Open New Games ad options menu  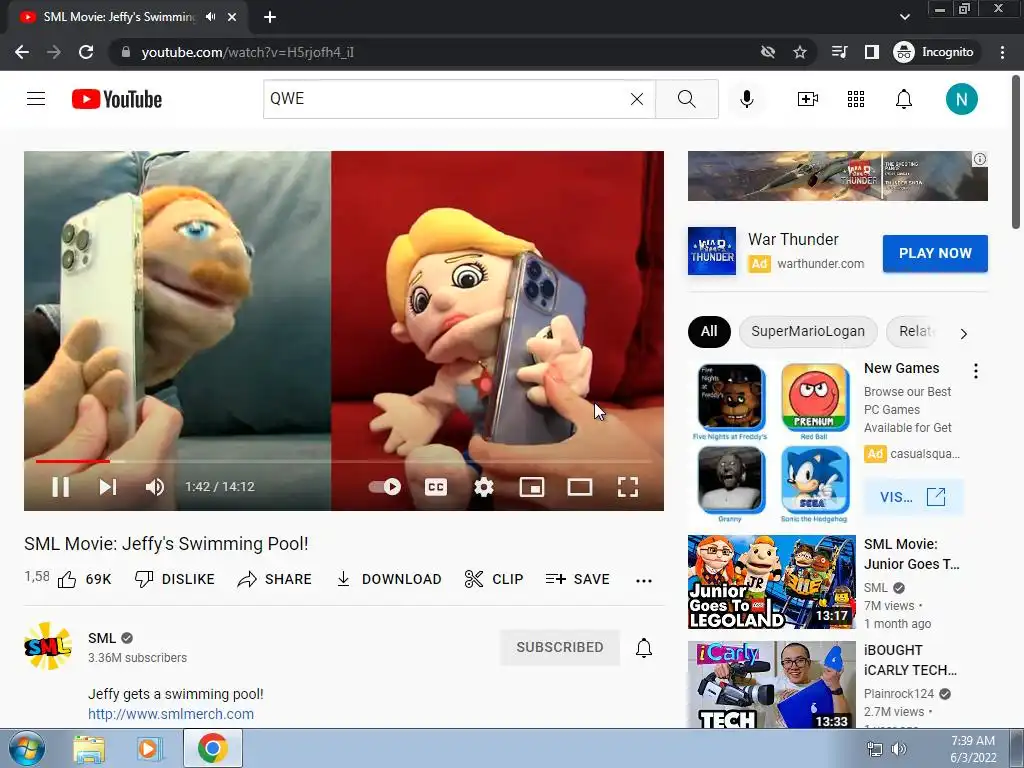[976, 371]
